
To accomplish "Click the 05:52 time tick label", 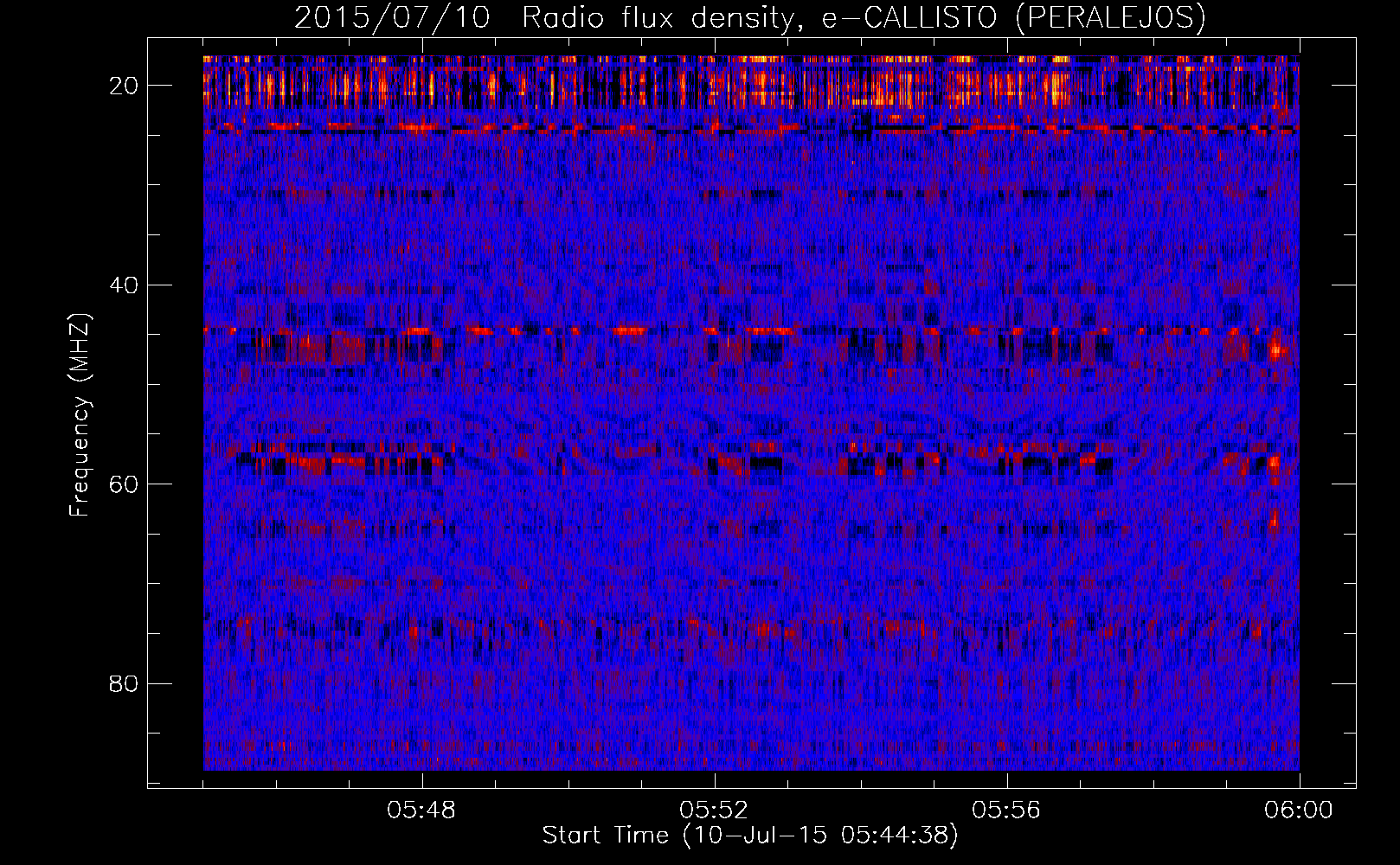I will (714, 811).
